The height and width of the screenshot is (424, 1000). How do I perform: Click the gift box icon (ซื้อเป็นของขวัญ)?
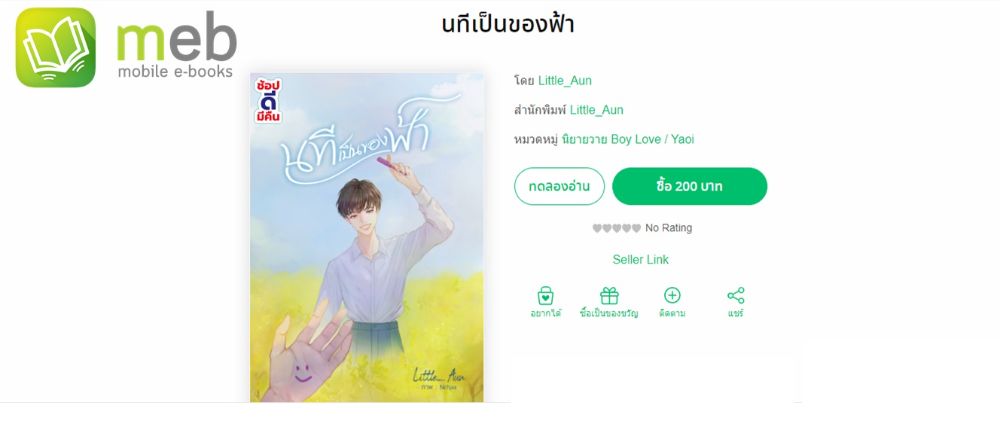point(609,295)
